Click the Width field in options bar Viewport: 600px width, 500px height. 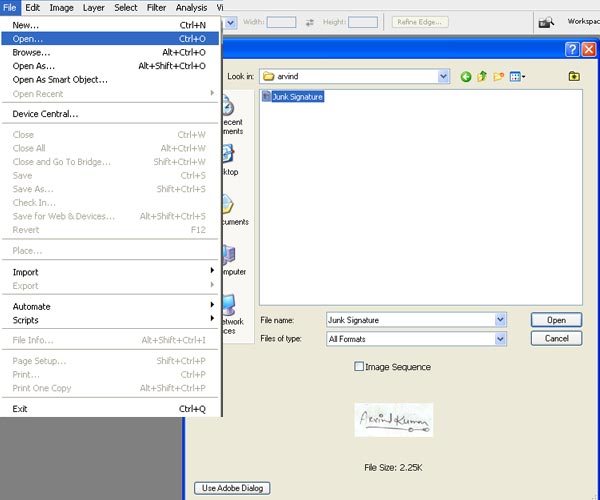(x=281, y=22)
